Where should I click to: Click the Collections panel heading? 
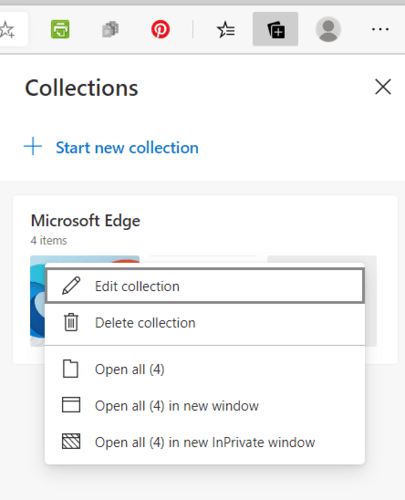point(81,88)
